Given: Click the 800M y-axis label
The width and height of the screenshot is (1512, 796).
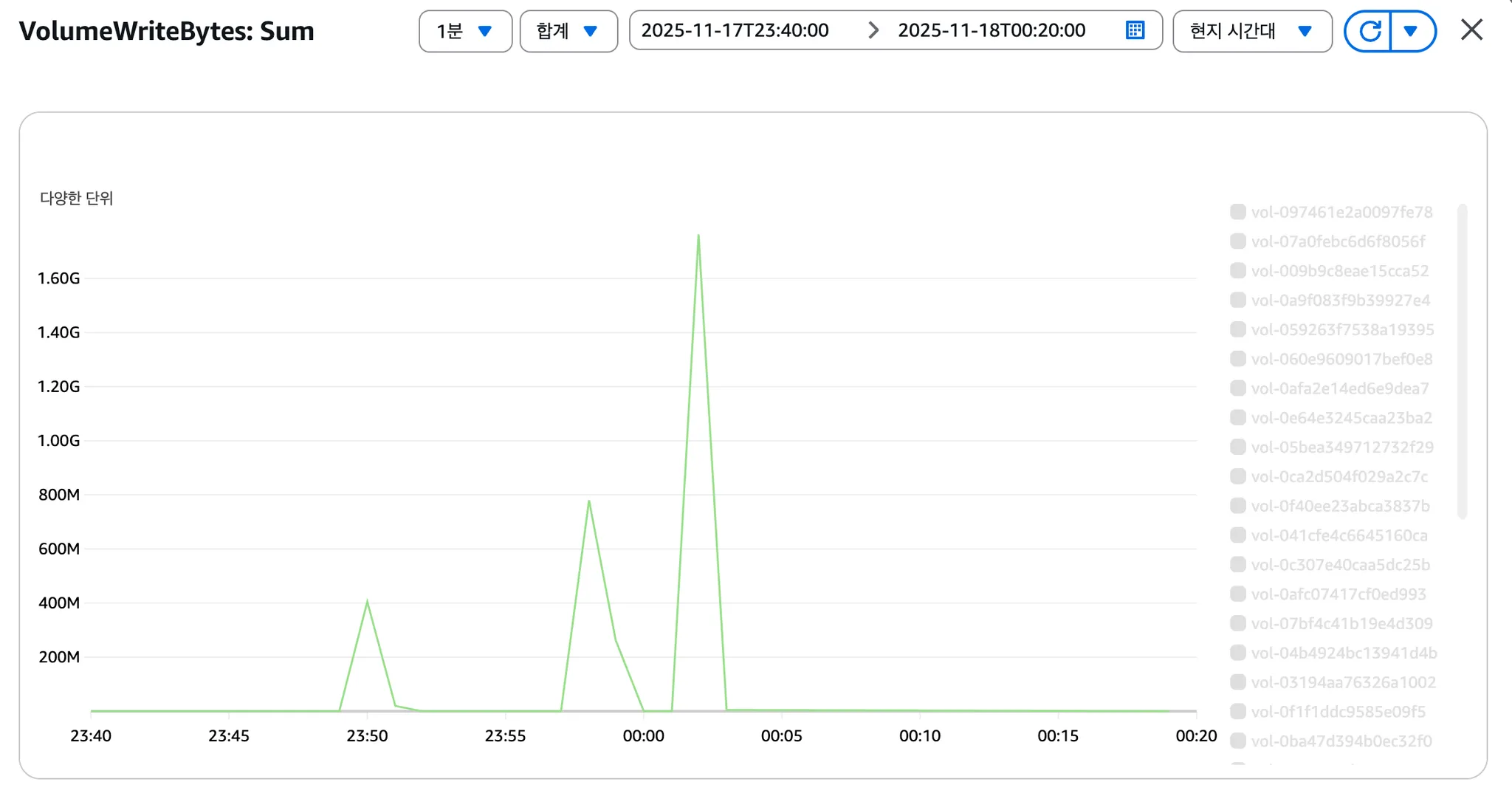Looking at the screenshot, I should click(59, 495).
